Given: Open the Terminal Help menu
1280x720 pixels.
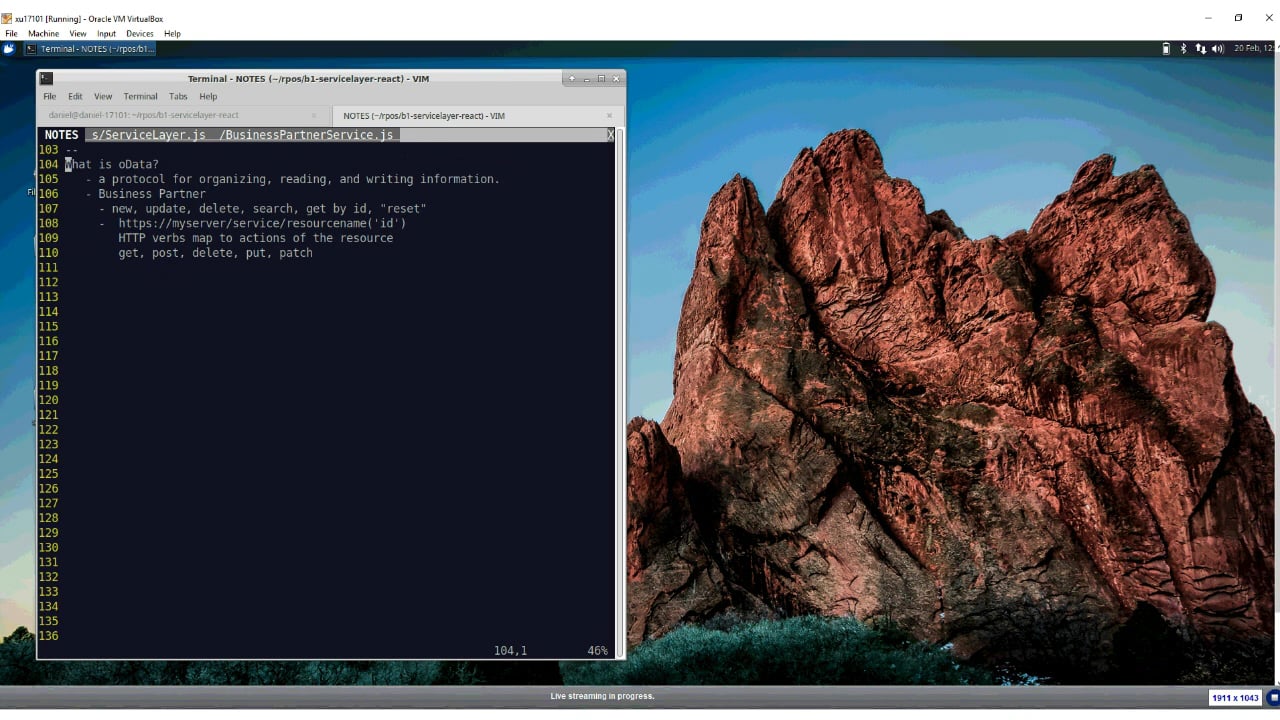Looking at the screenshot, I should click(x=208, y=97).
